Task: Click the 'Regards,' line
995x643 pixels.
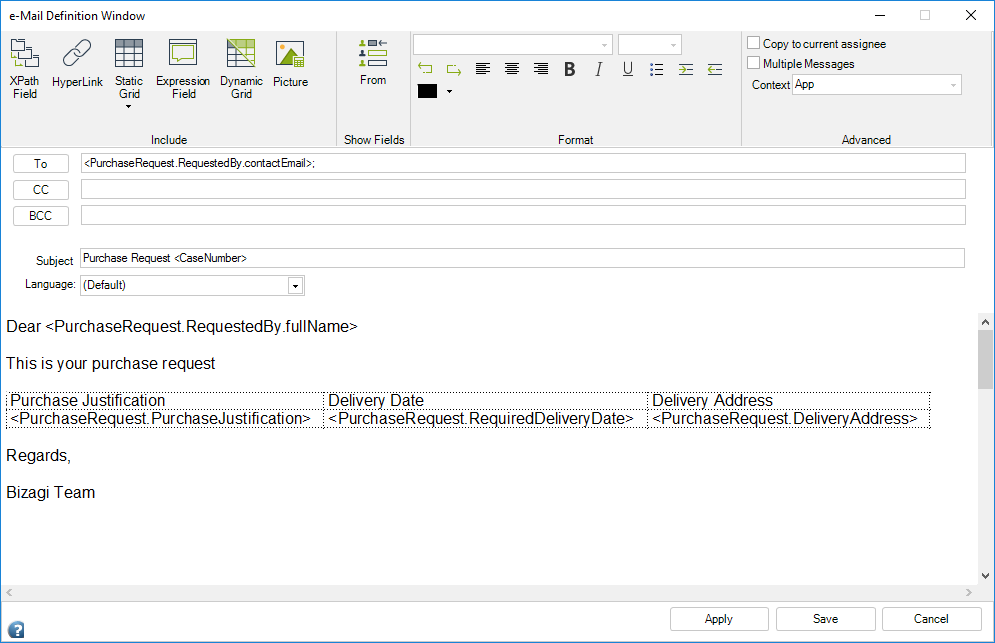Action: tap(39, 456)
